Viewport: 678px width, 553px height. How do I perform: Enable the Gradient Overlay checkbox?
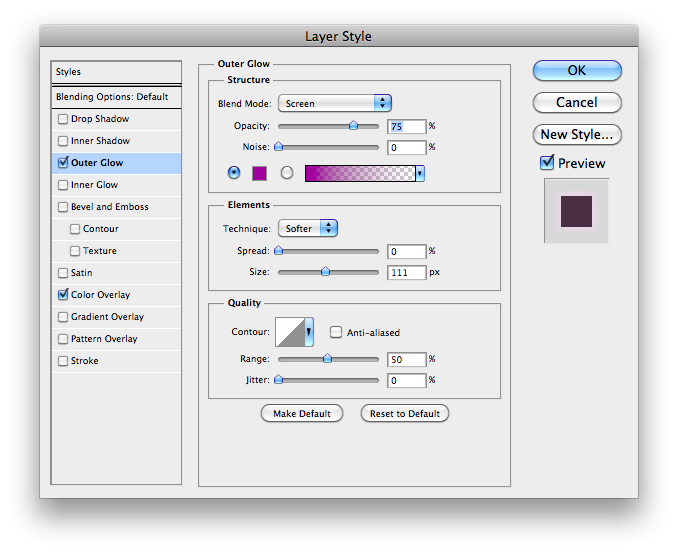pos(63,317)
